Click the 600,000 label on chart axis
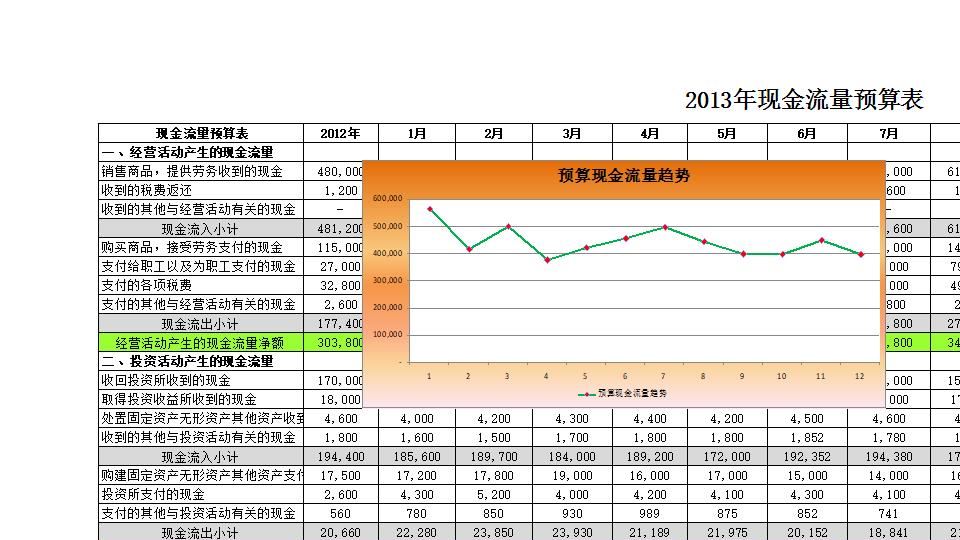The width and height of the screenshot is (960, 540). [388, 198]
